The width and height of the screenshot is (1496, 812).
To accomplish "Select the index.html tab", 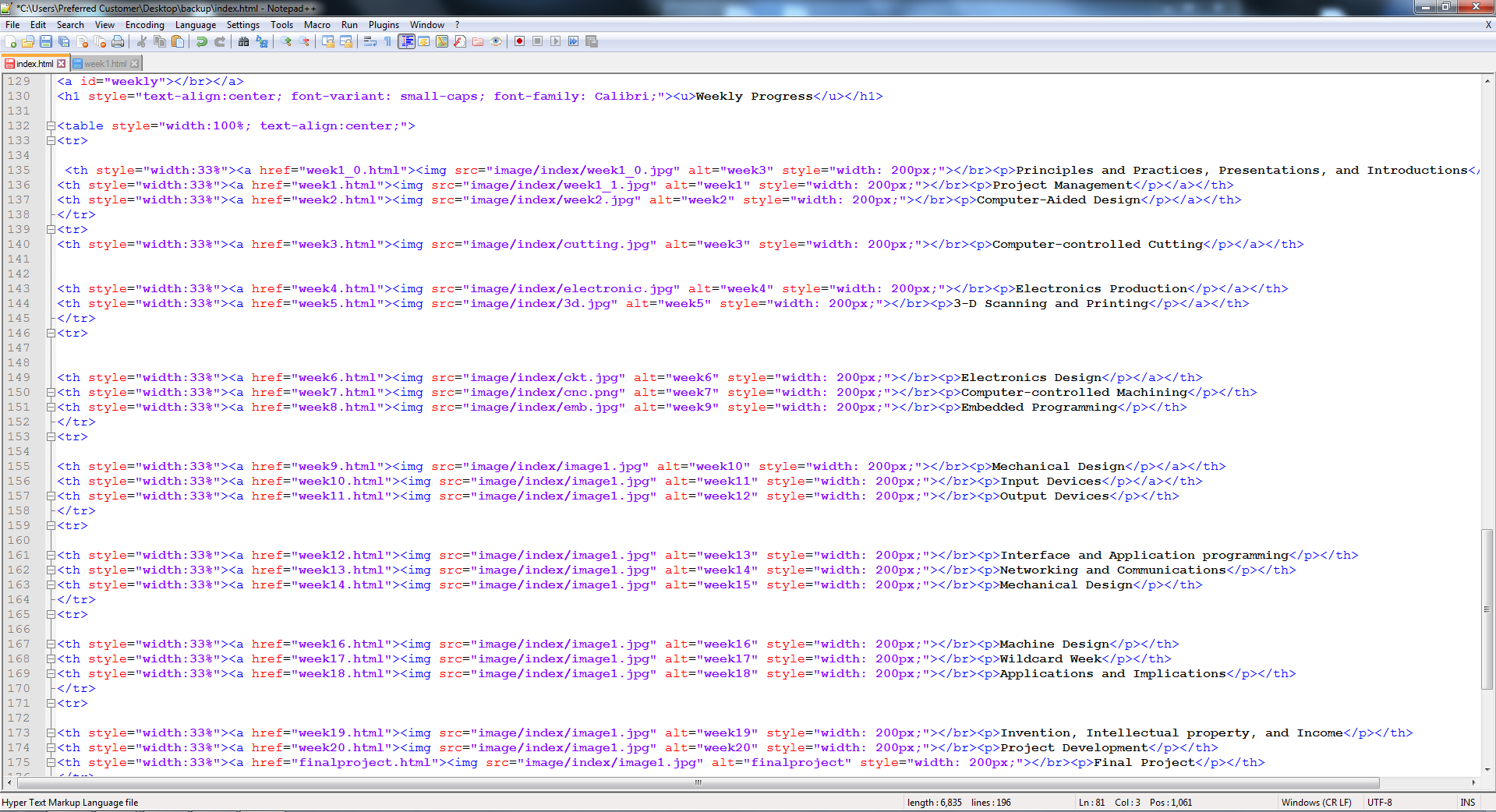I will point(34,64).
